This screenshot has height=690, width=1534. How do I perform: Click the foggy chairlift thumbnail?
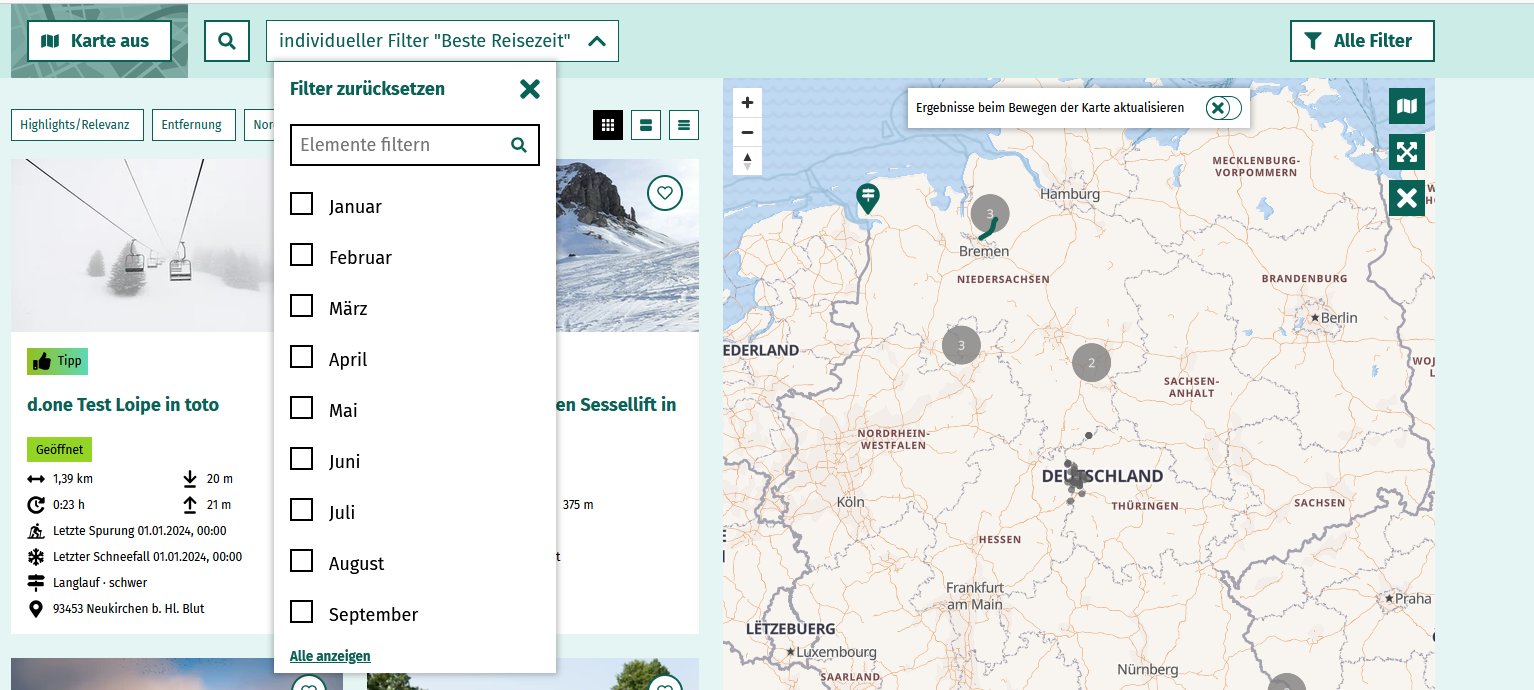coord(142,246)
